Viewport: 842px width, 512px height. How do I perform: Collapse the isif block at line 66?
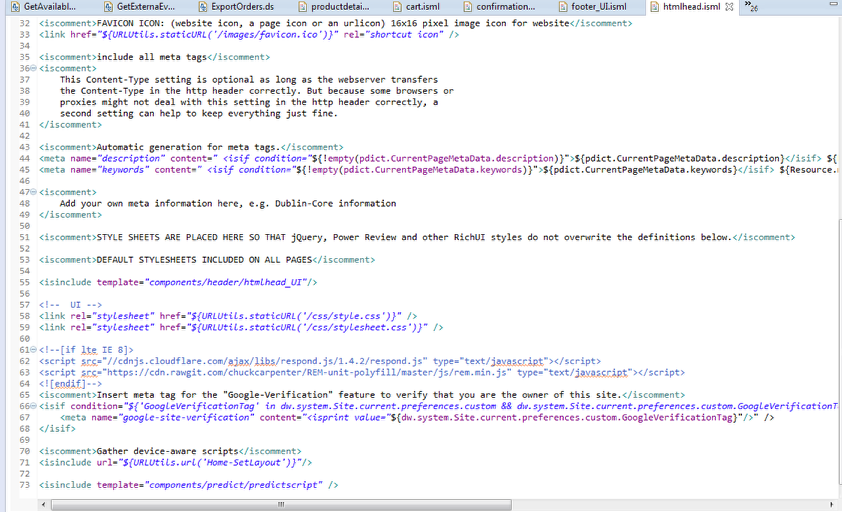pos(33,406)
